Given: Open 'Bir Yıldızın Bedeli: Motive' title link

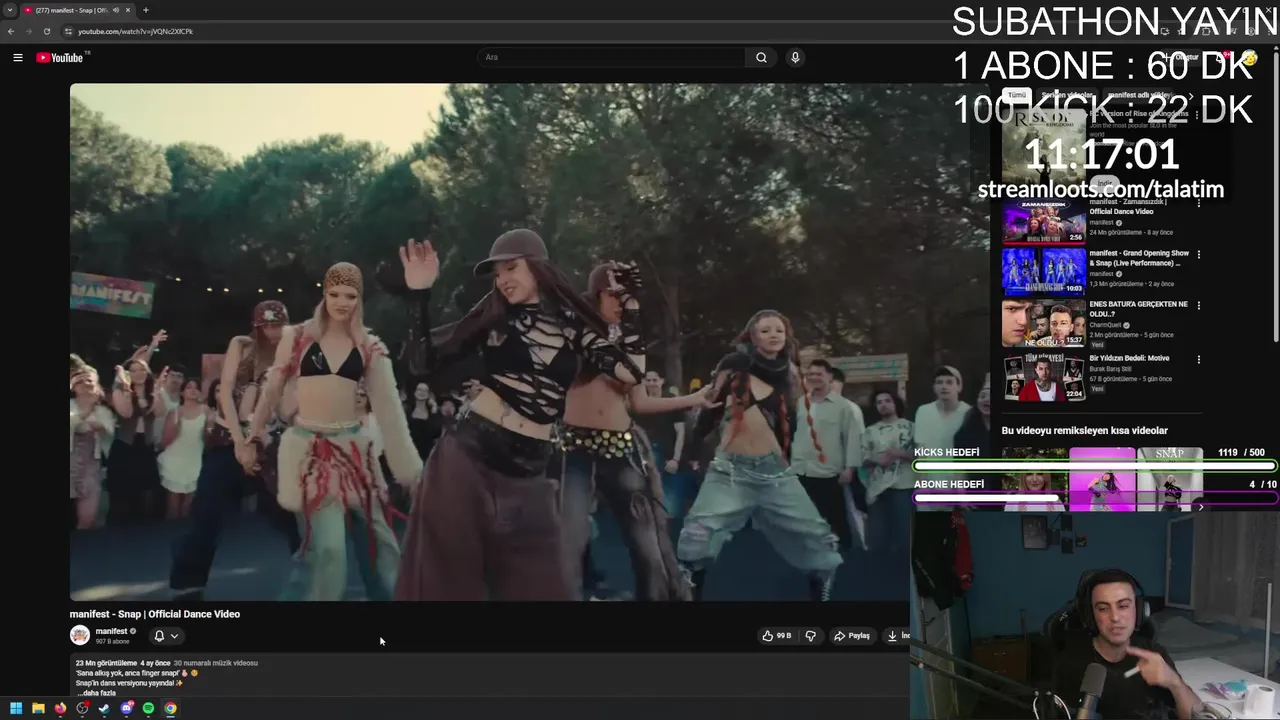Looking at the screenshot, I should coord(1129,358).
